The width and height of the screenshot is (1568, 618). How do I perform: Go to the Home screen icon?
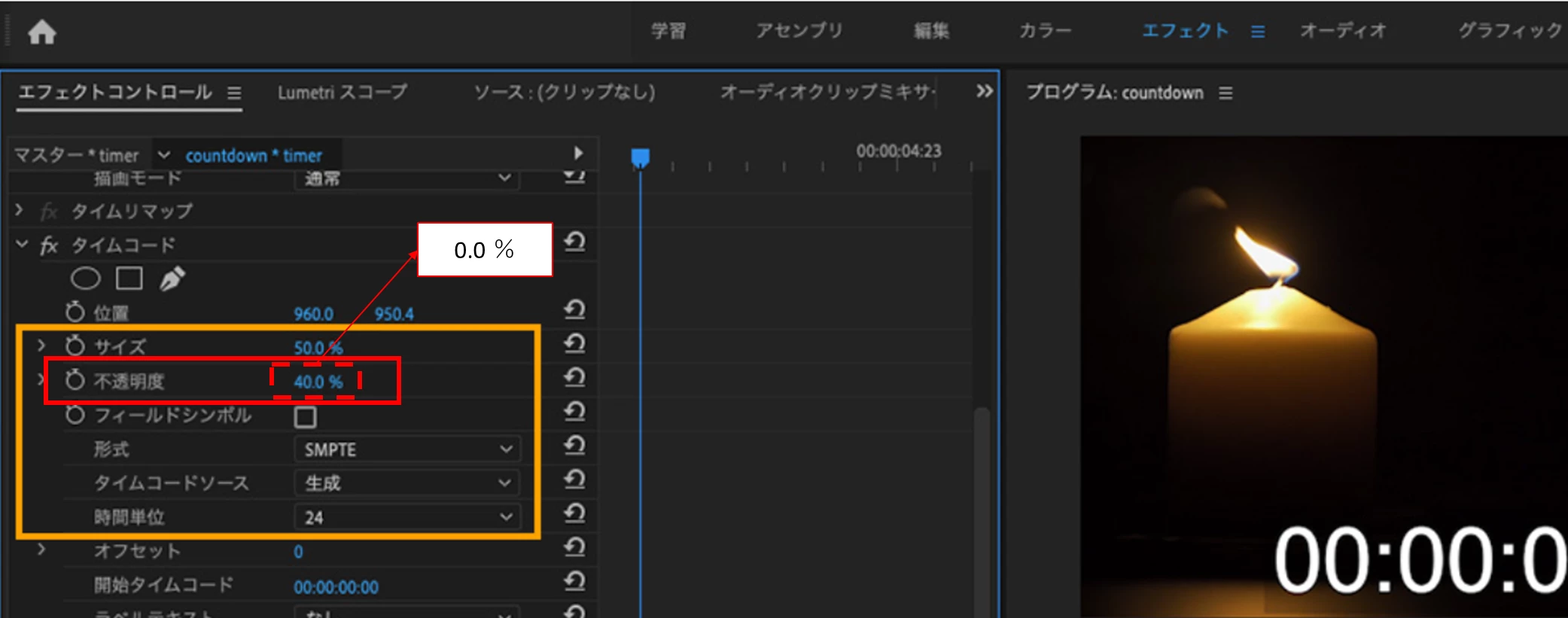tap(42, 32)
